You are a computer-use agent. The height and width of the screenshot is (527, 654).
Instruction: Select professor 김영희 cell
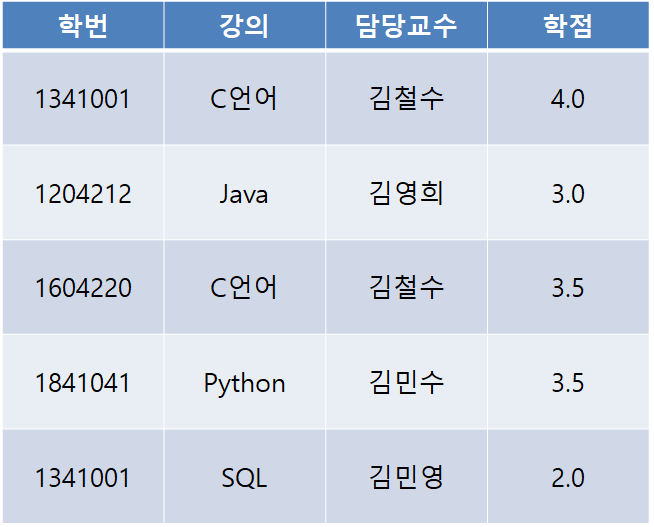click(406, 193)
